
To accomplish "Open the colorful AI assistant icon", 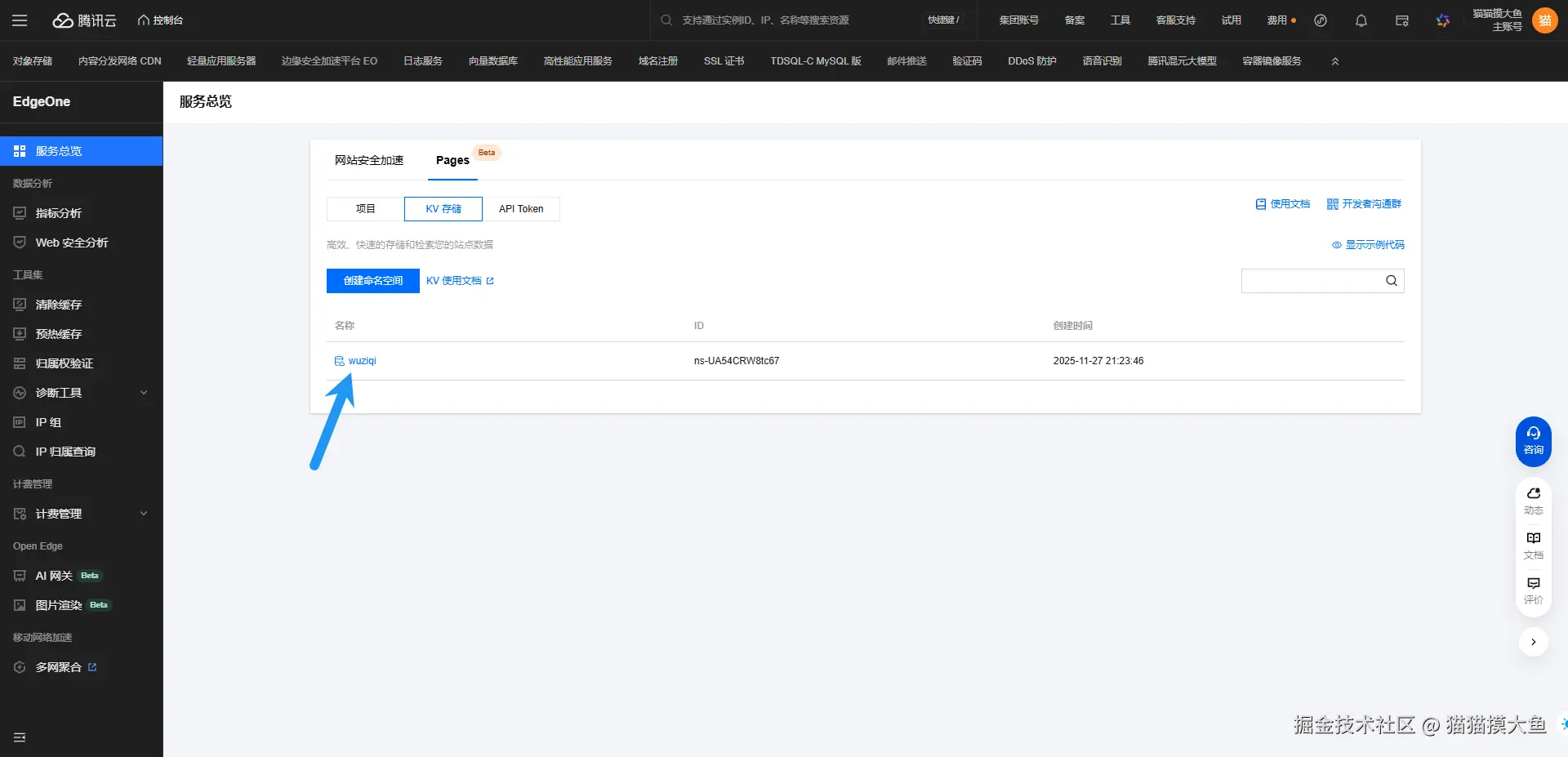I will tap(1443, 20).
